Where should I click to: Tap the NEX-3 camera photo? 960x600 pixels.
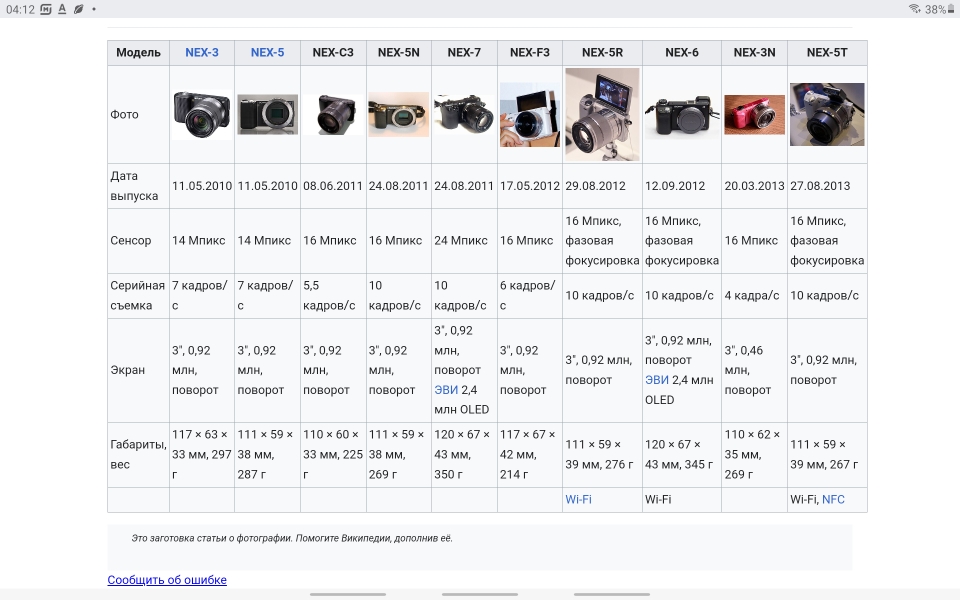[201, 115]
